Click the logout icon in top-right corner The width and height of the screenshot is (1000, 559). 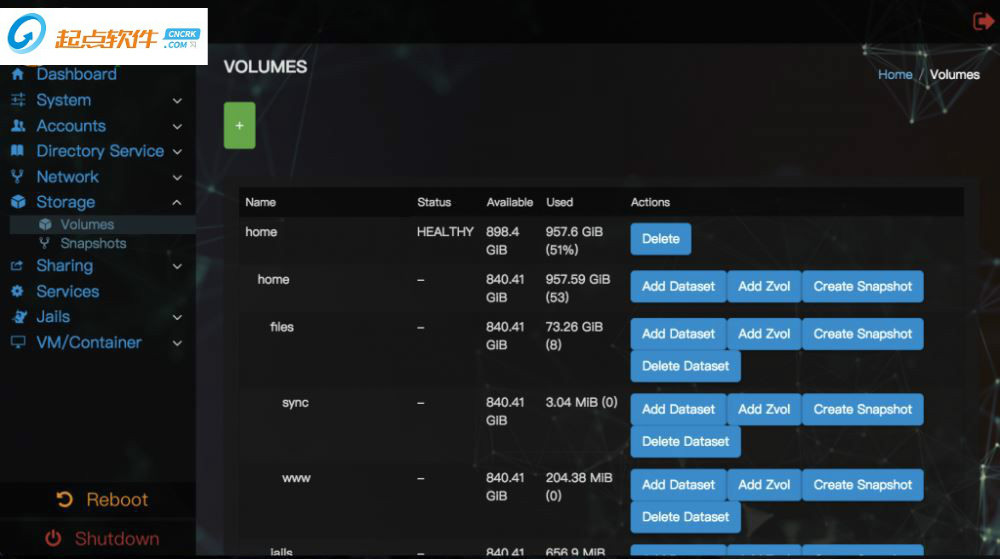pos(982,21)
